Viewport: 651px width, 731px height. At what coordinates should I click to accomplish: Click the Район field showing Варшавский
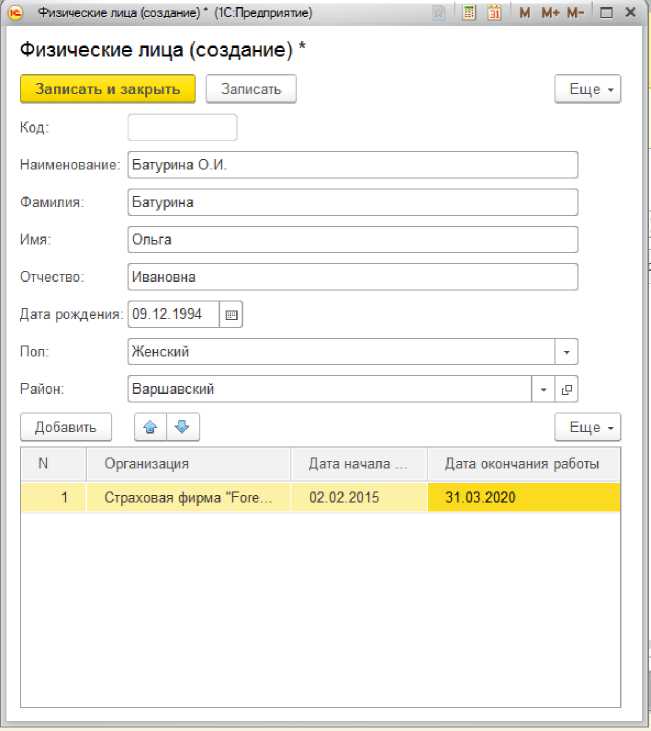(x=330, y=389)
